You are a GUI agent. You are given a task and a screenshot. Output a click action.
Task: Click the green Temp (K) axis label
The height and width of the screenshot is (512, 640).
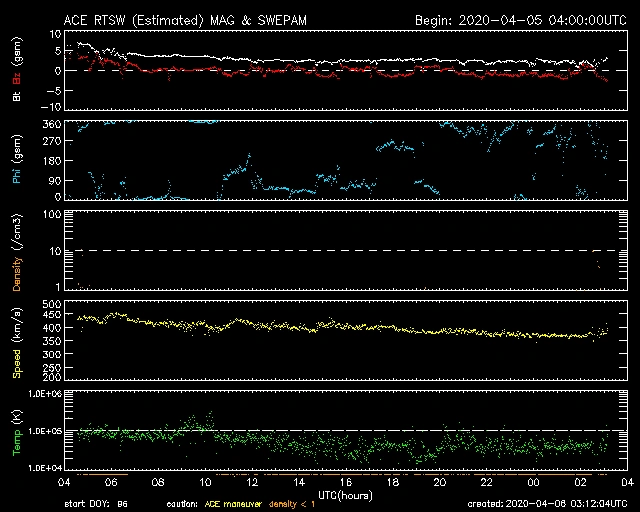(17, 432)
